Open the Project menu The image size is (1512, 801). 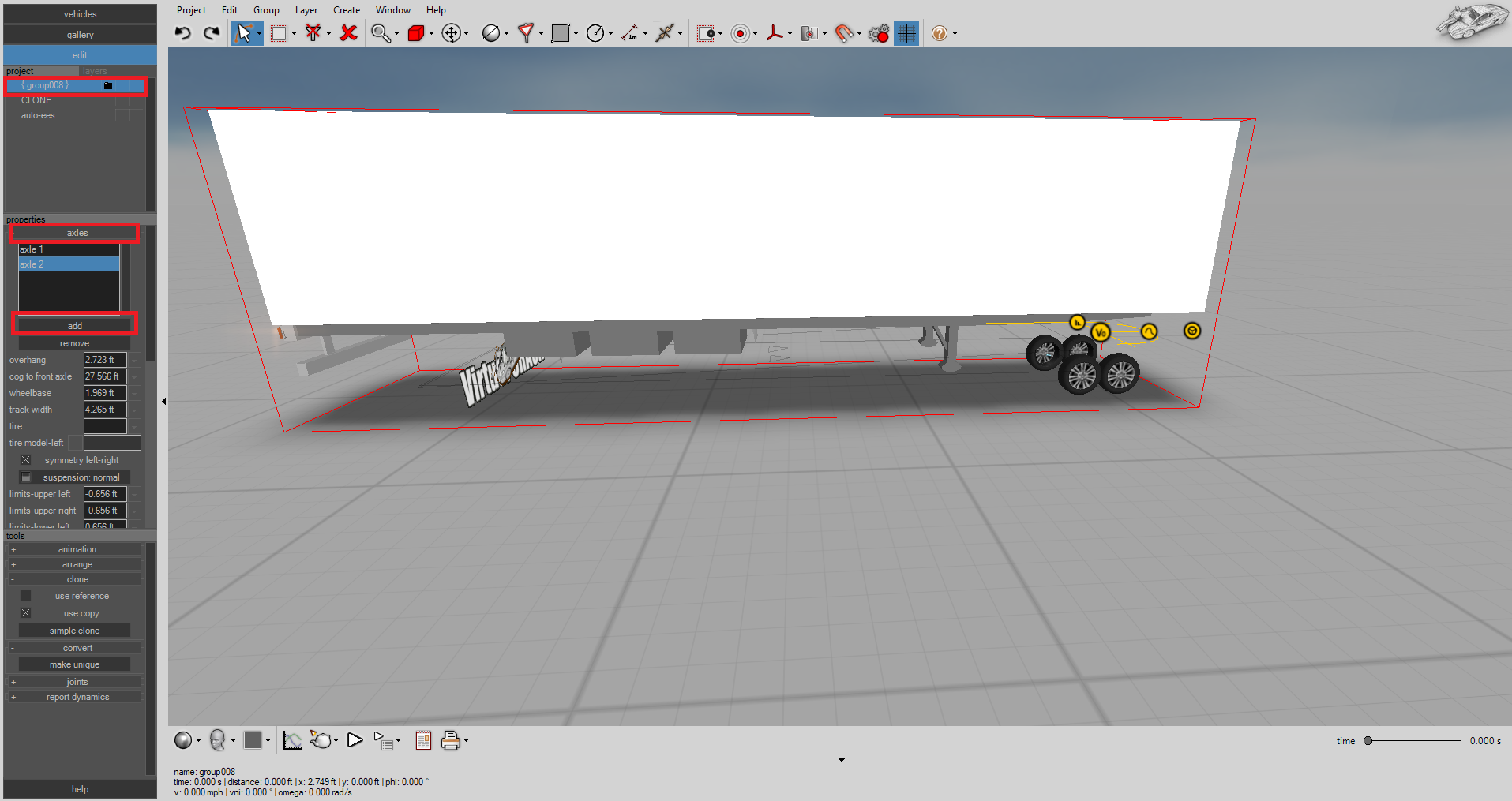[191, 10]
